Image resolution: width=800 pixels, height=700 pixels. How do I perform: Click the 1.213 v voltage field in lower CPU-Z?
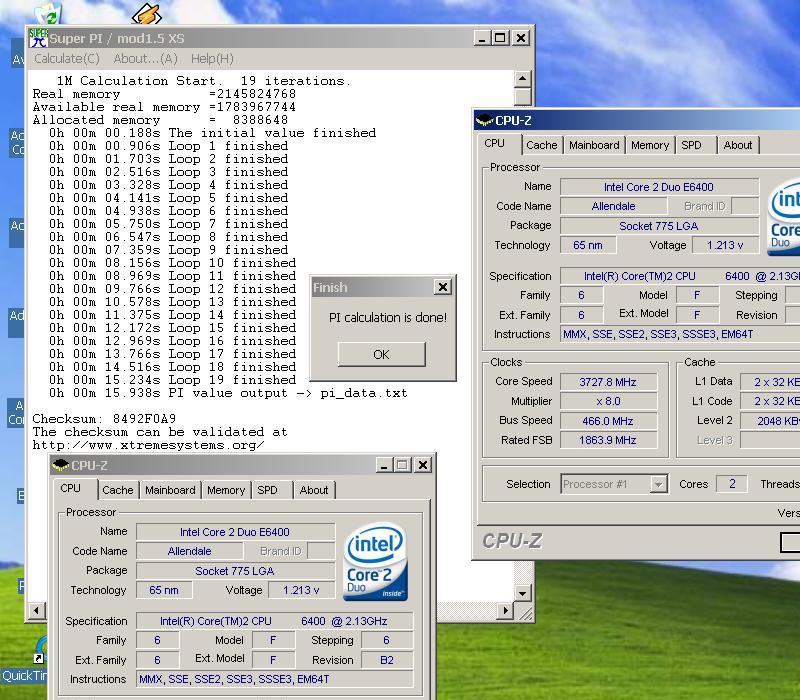[301, 590]
